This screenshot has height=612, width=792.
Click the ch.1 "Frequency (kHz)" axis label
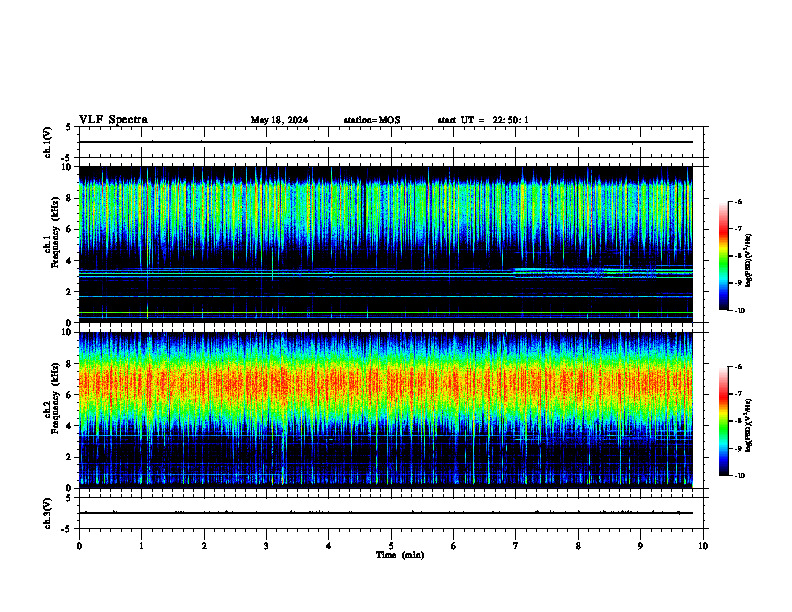[x=55, y=232]
